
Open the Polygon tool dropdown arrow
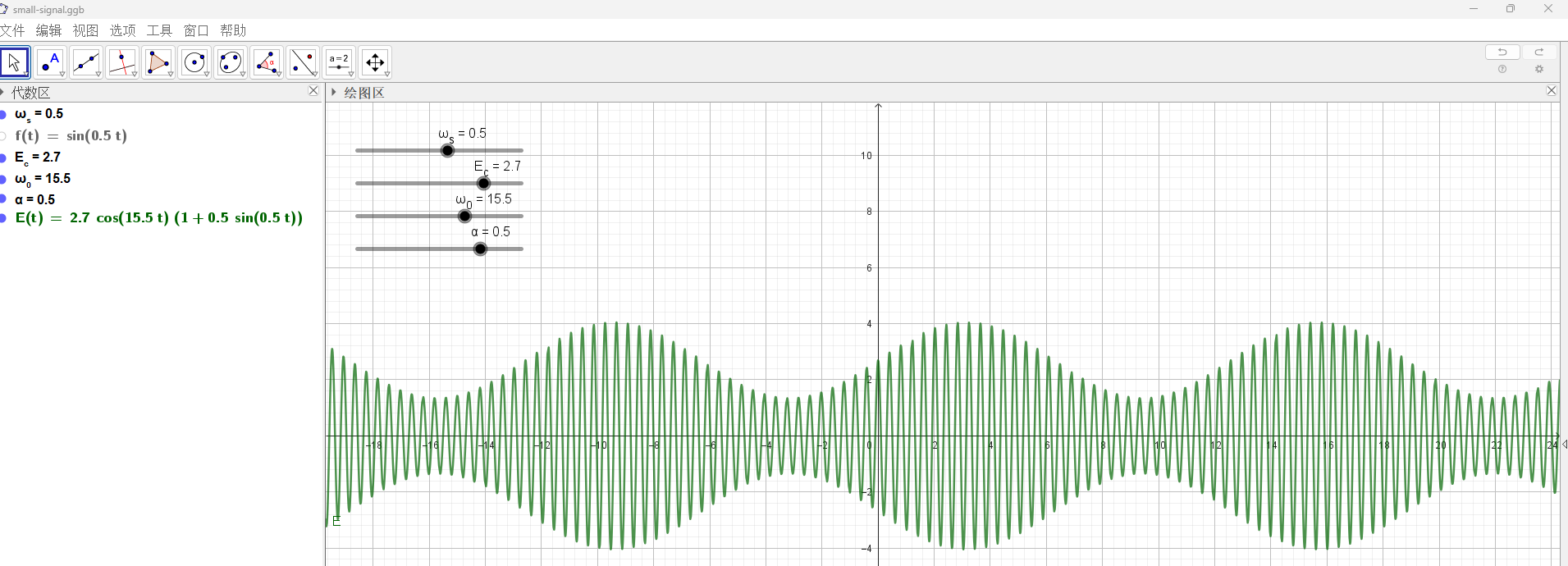171,75
